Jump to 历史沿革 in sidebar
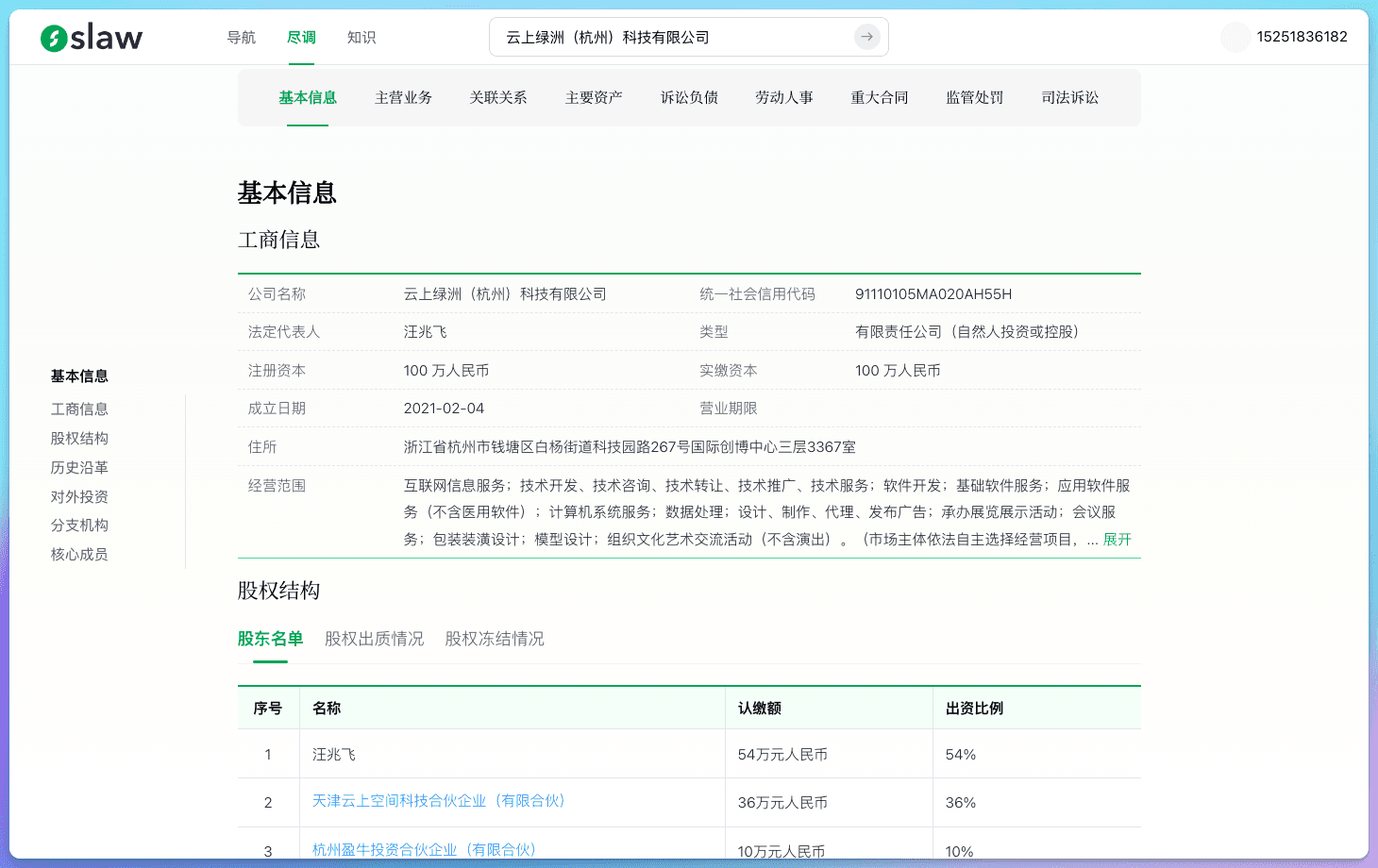 79,467
